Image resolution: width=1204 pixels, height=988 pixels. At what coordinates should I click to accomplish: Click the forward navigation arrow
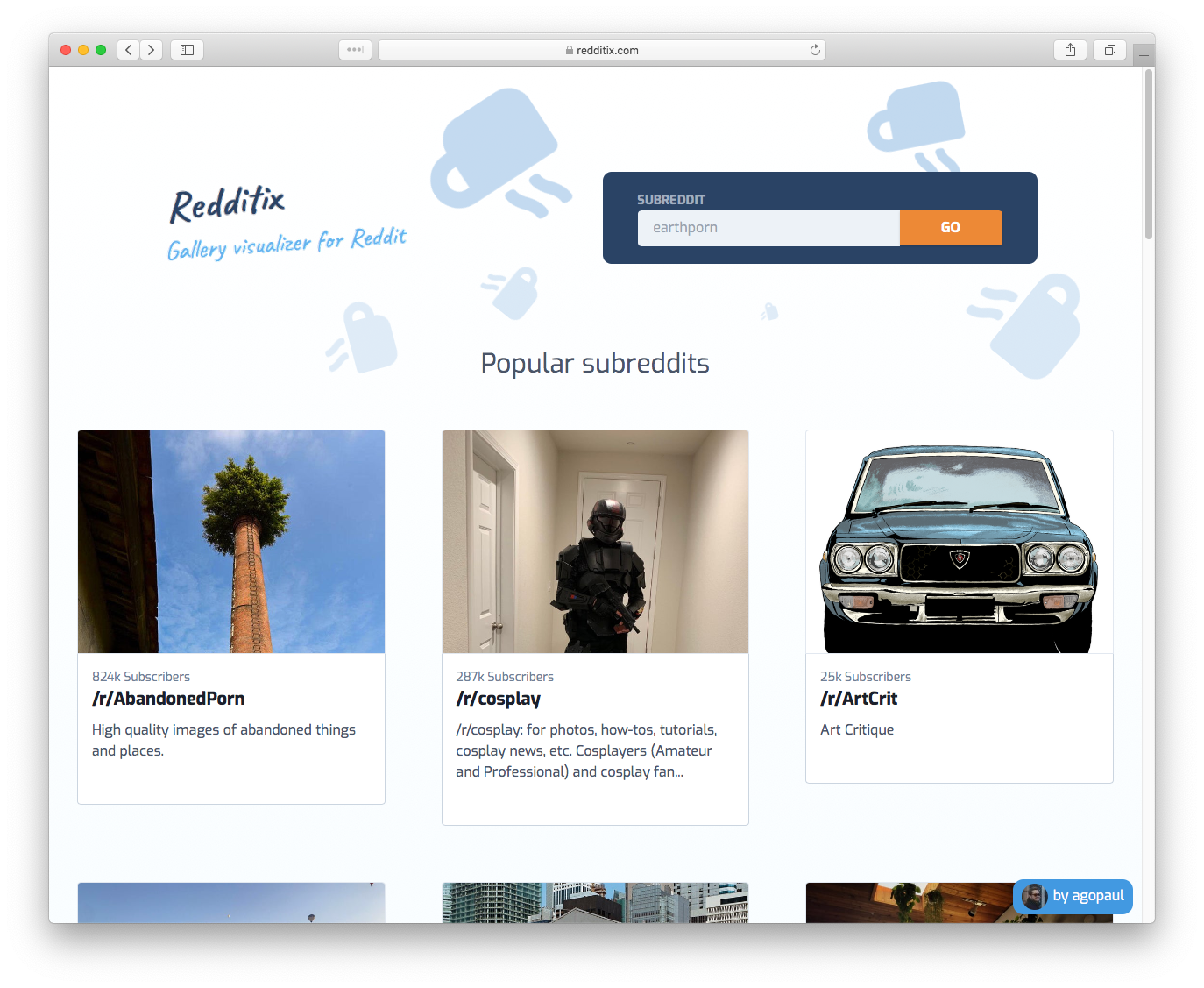(x=151, y=50)
